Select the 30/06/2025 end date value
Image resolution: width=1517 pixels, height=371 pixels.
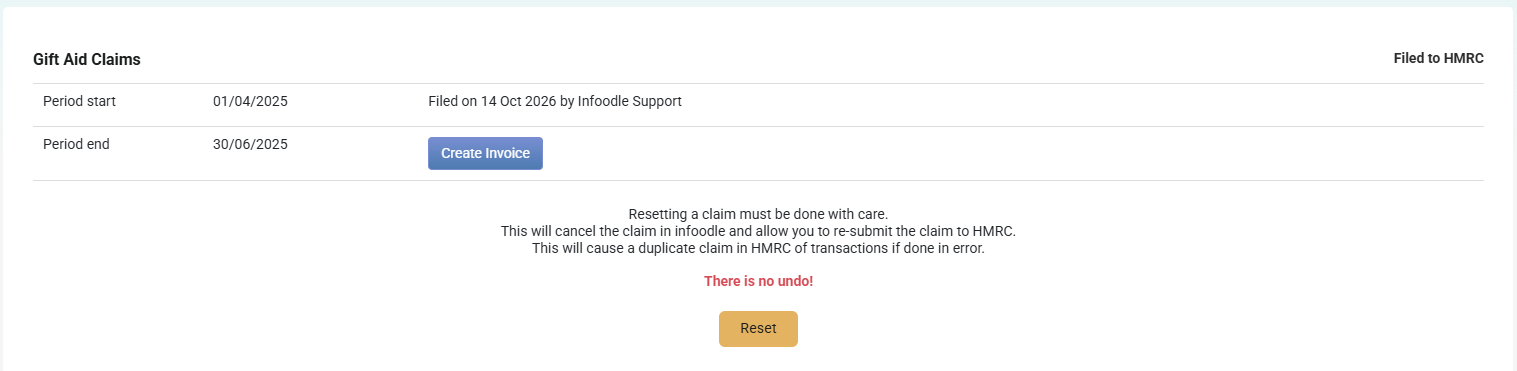[250, 144]
